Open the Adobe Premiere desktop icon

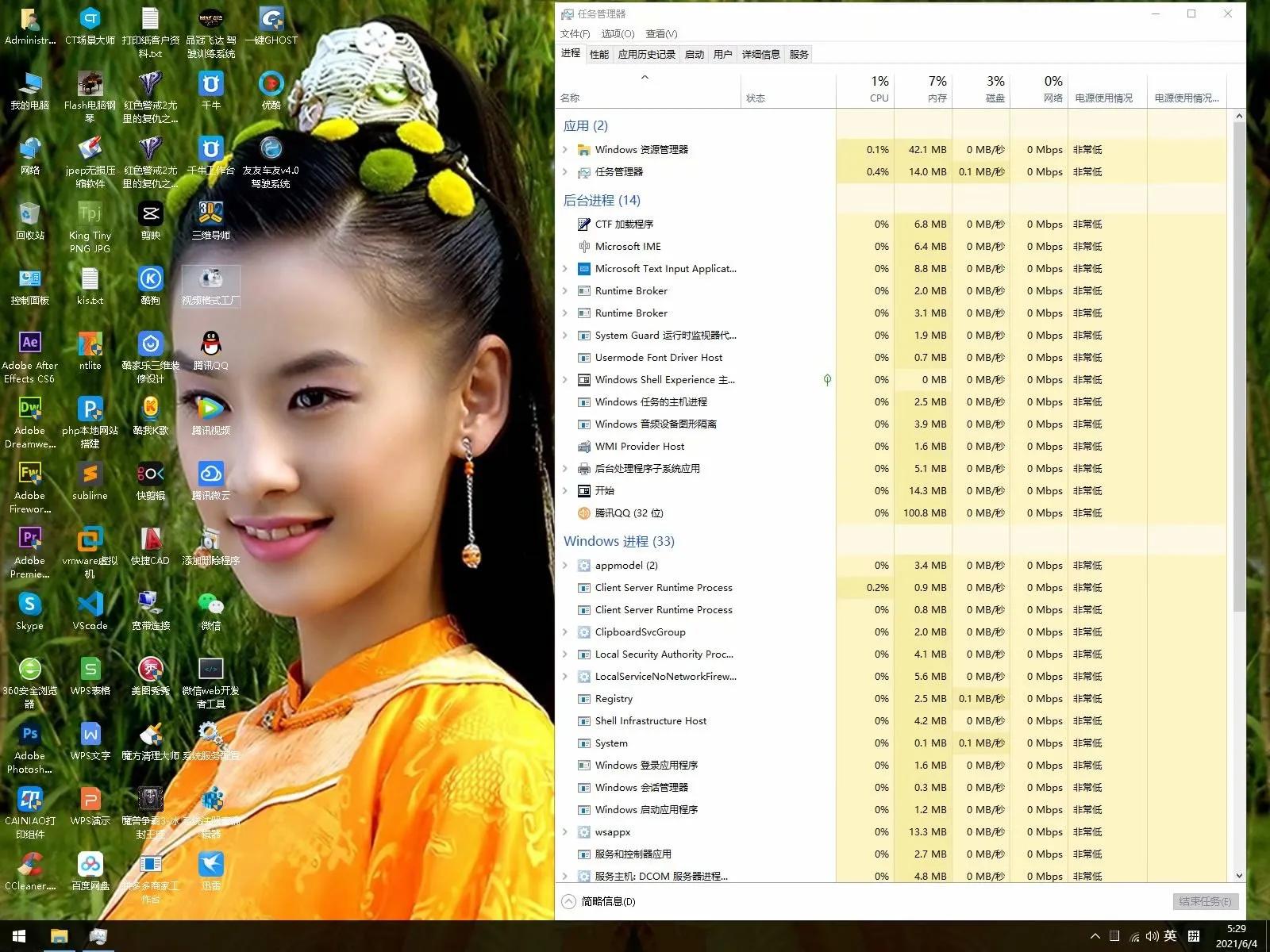click(x=29, y=552)
